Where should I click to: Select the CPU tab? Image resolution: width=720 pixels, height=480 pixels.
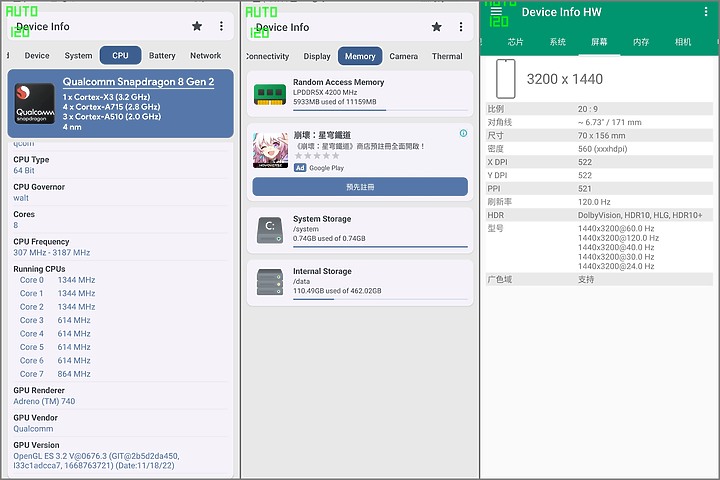(x=120, y=56)
